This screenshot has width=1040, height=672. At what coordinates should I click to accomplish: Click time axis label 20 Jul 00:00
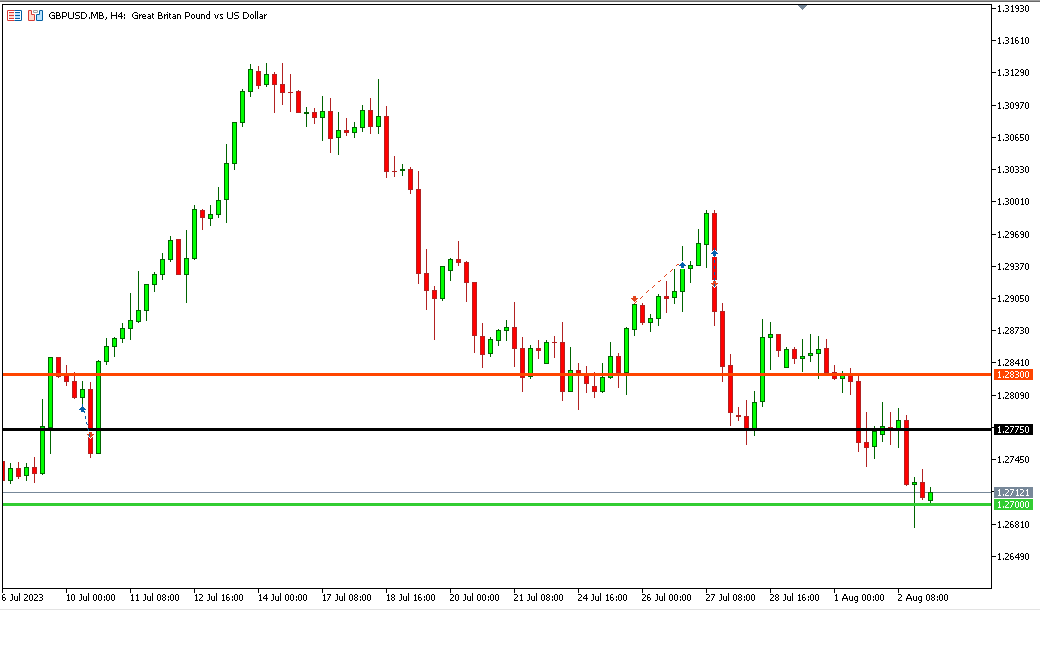coord(474,598)
